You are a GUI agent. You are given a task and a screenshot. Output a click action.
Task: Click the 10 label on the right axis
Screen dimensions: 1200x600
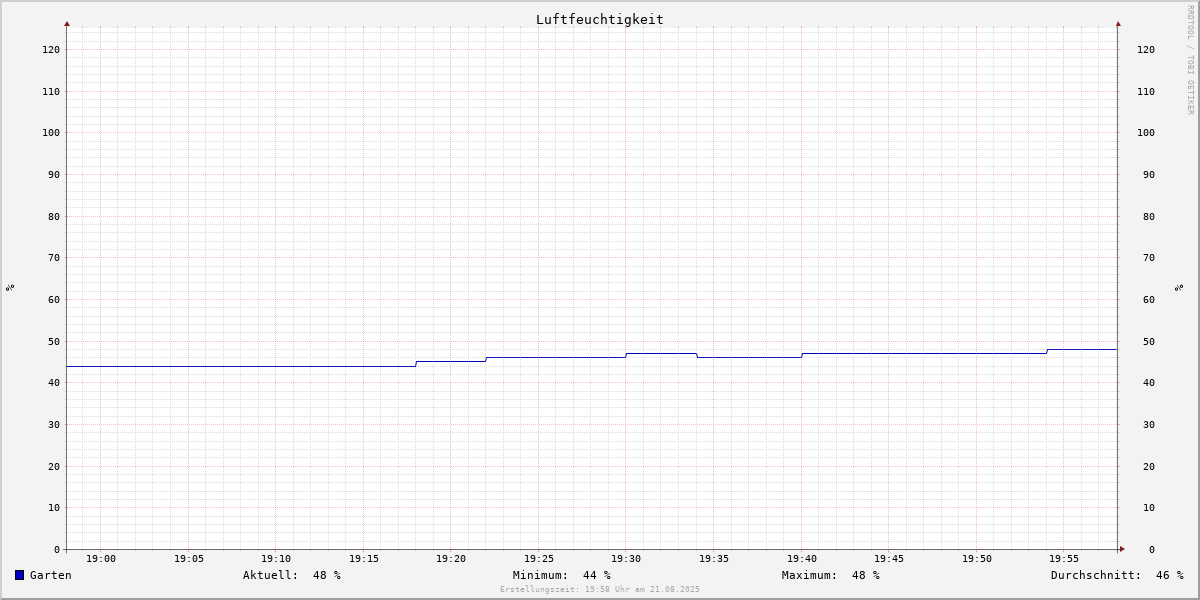1149,507
